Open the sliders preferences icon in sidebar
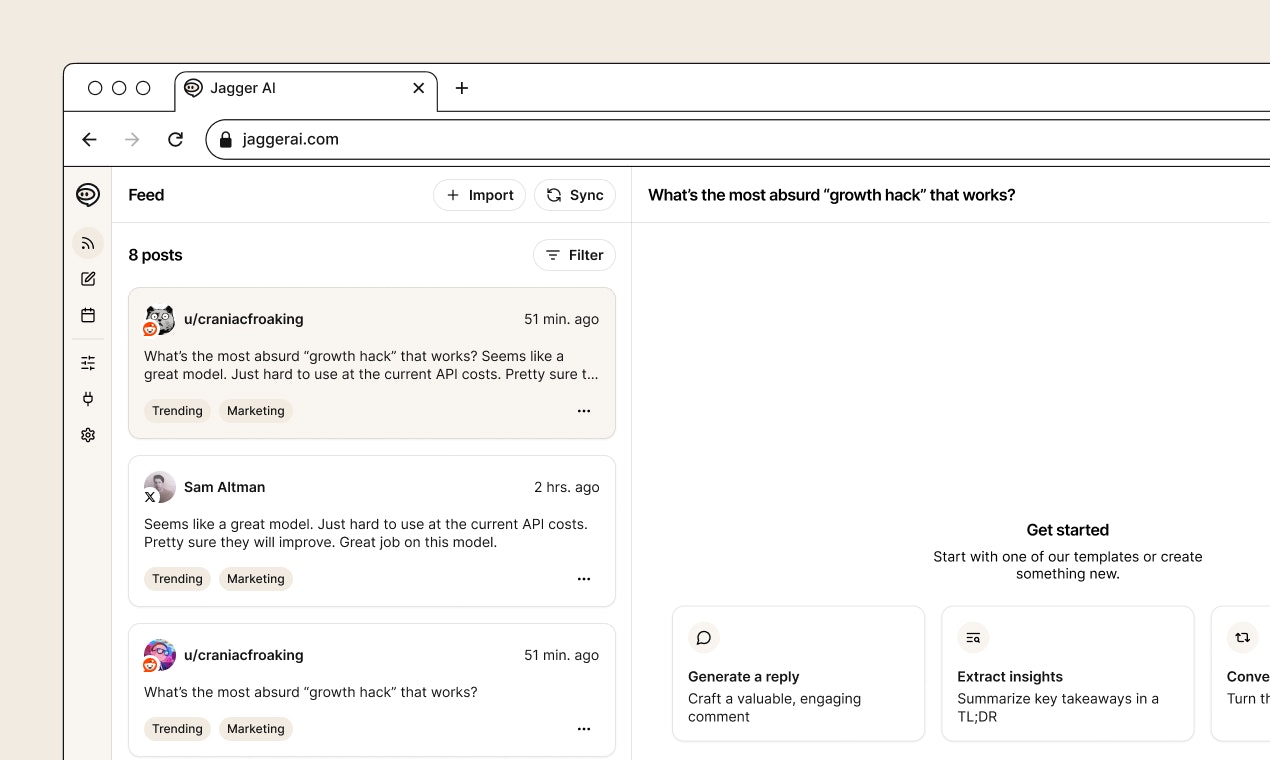1270x760 pixels. (88, 363)
